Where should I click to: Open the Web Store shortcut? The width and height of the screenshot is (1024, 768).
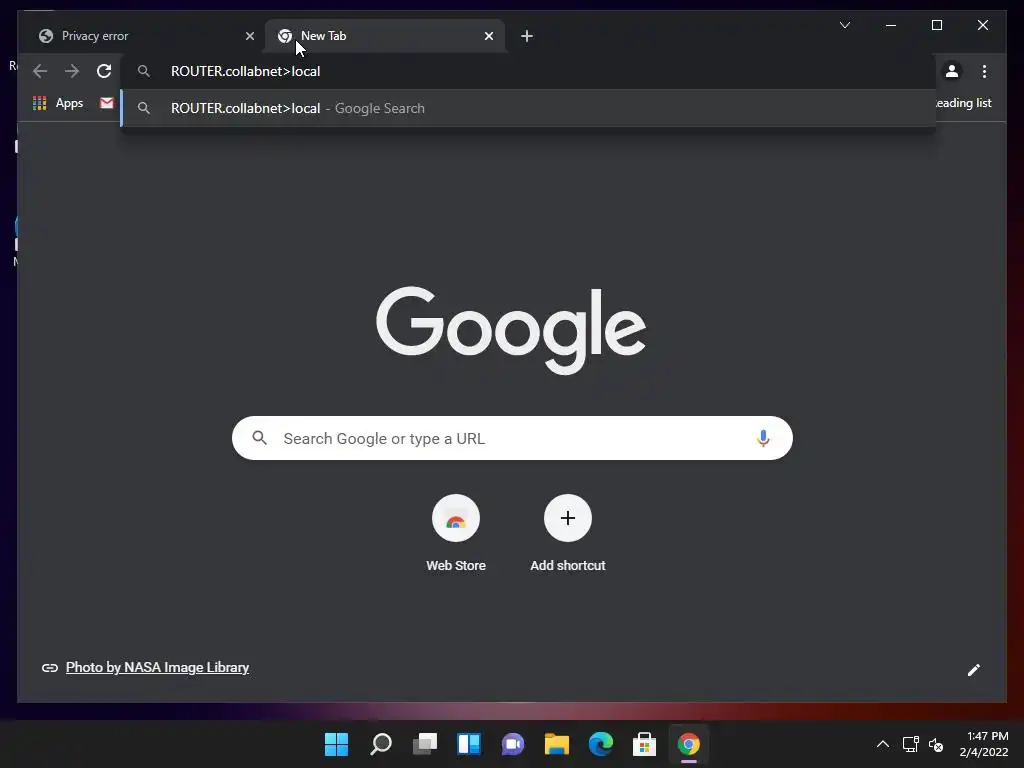pos(456,534)
